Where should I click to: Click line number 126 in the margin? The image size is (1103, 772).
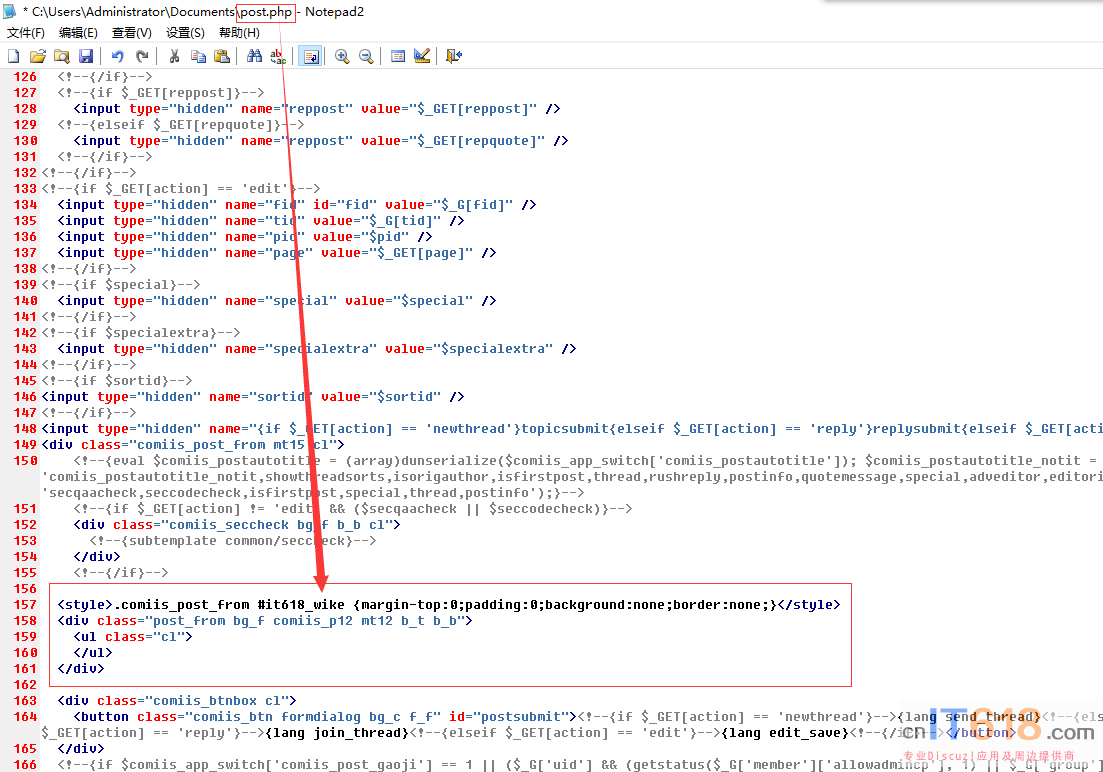pos(25,77)
